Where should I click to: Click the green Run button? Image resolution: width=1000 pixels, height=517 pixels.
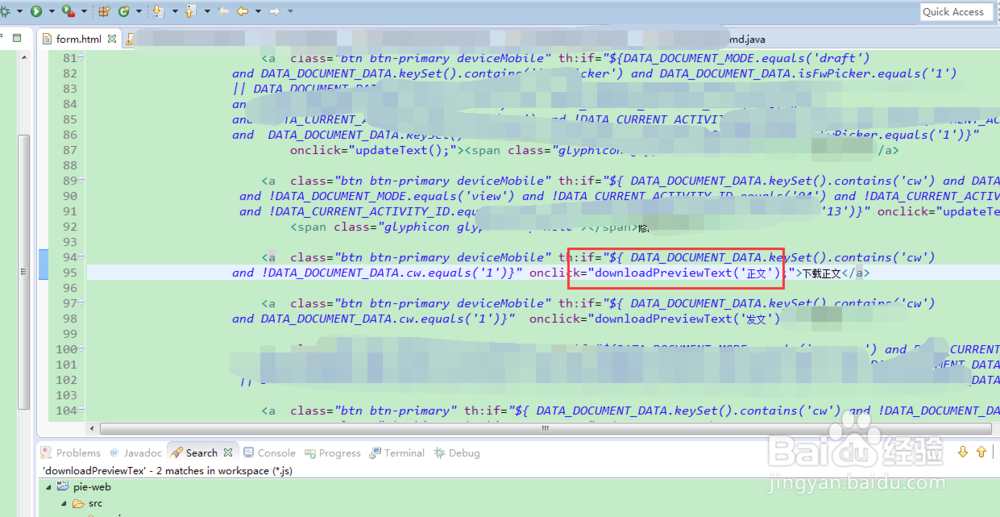[36, 11]
